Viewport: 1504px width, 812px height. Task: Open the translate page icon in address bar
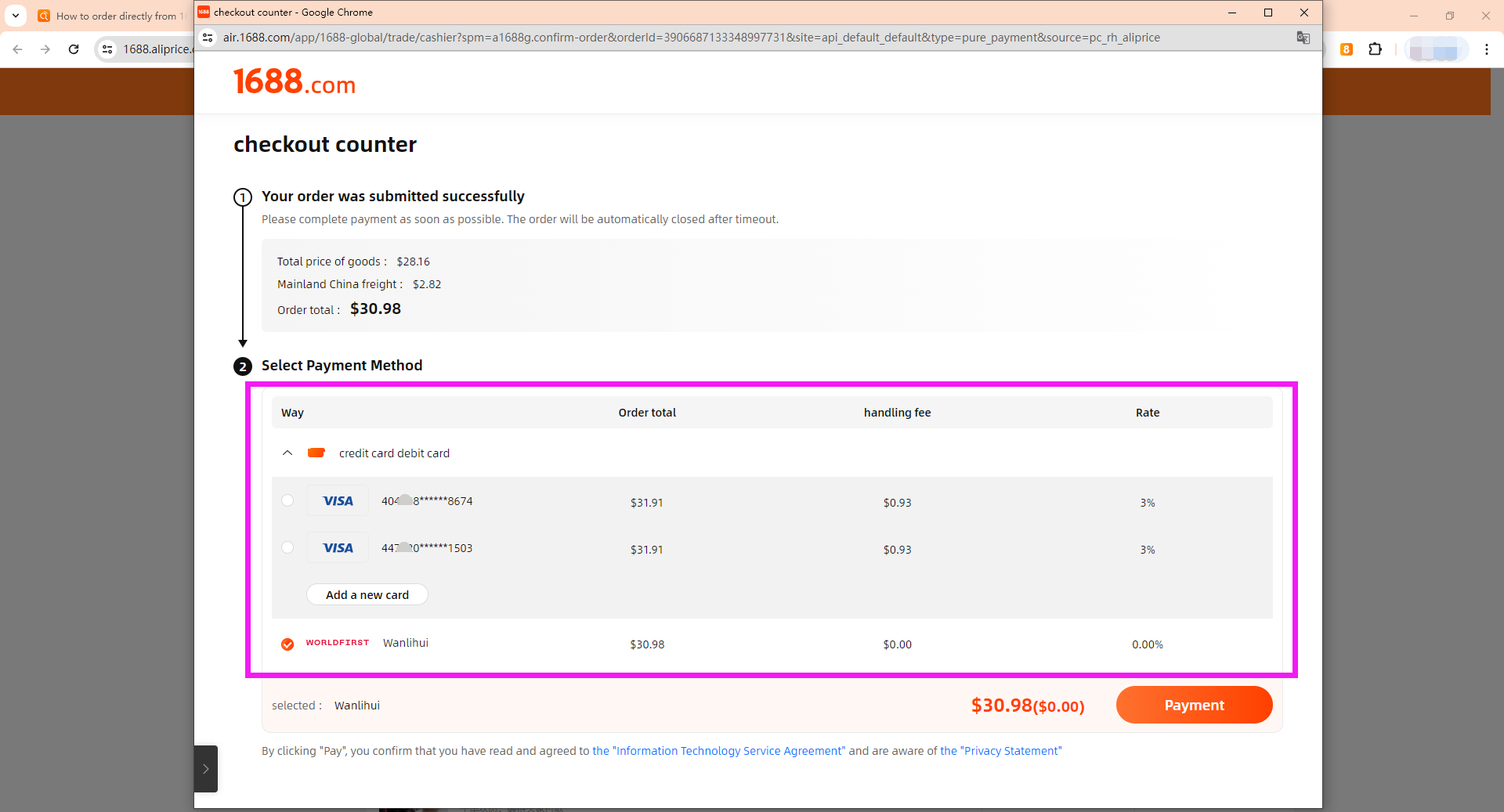[x=1303, y=38]
